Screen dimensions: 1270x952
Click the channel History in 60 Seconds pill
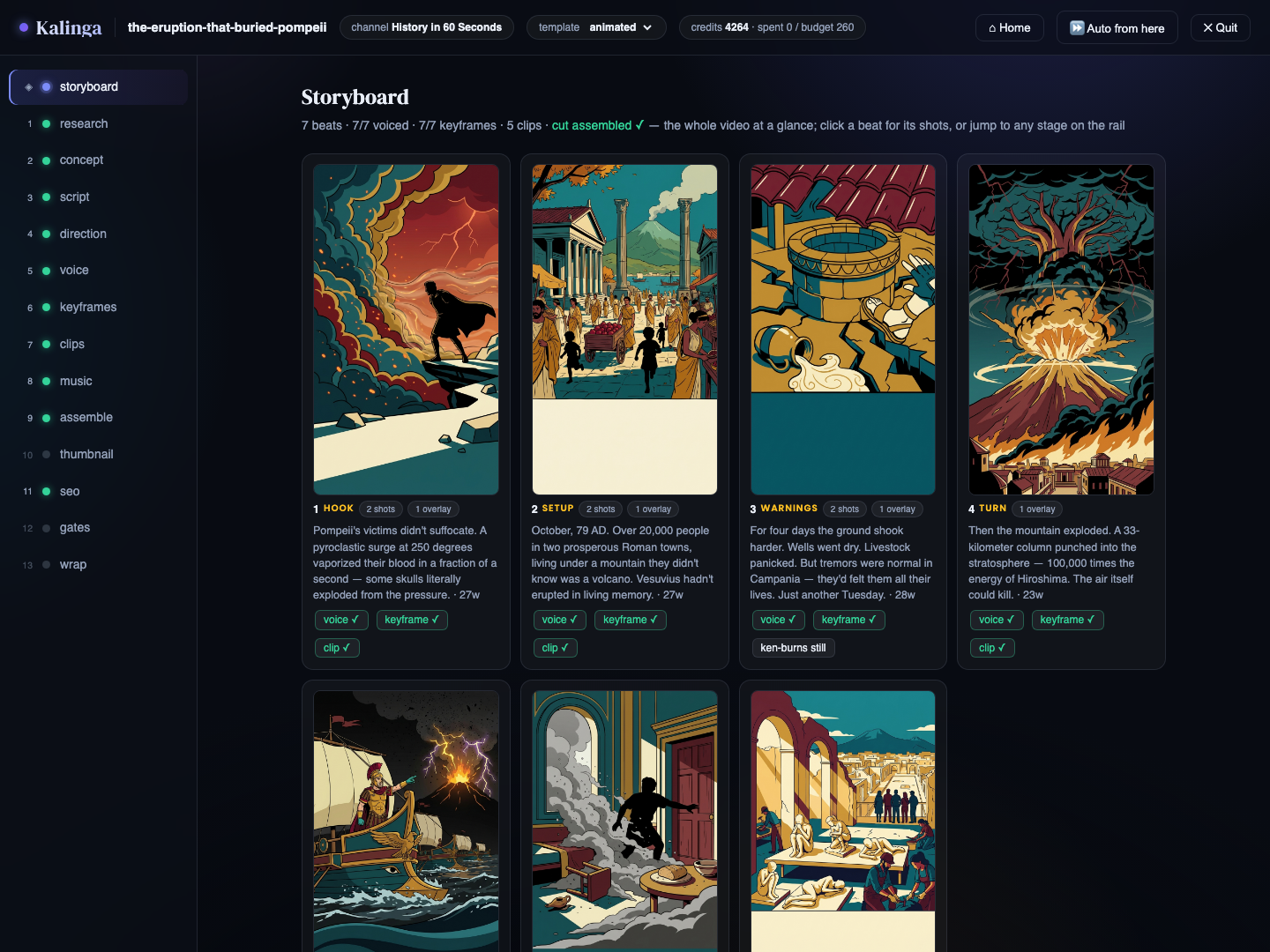tap(427, 27)
